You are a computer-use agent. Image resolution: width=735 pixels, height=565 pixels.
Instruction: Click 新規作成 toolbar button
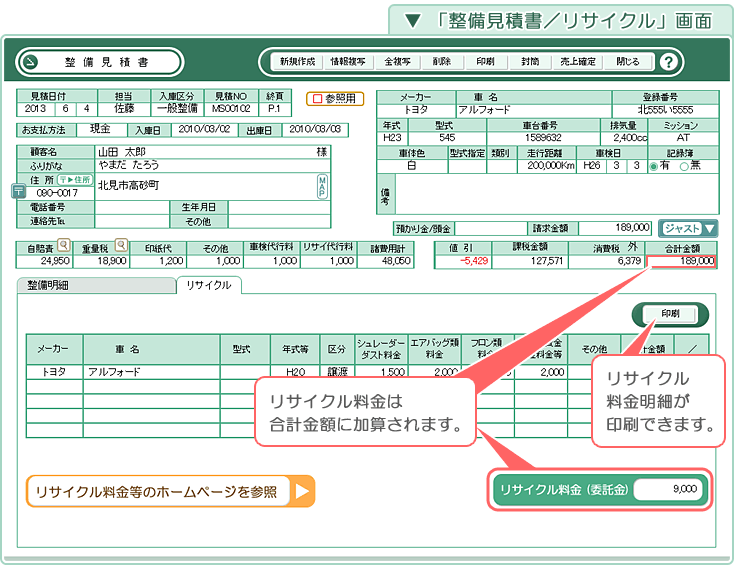pos(297,62)
